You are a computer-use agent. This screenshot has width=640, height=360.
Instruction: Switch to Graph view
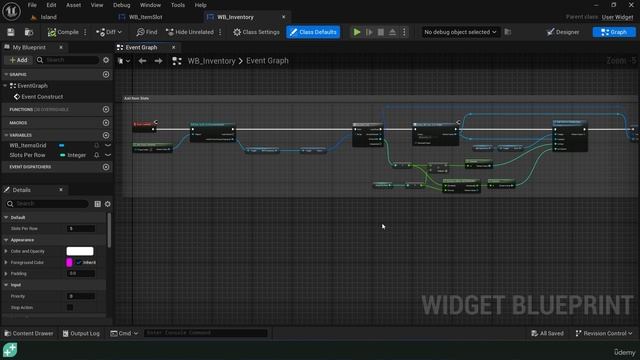click(x=613, y=32)
